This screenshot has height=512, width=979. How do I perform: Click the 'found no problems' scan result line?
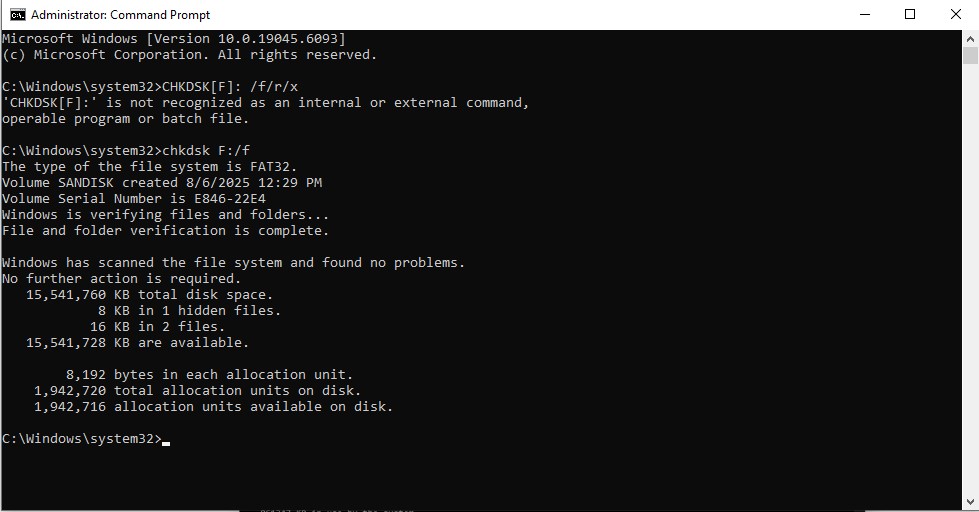pyautogui.click(x=233, y=263)
